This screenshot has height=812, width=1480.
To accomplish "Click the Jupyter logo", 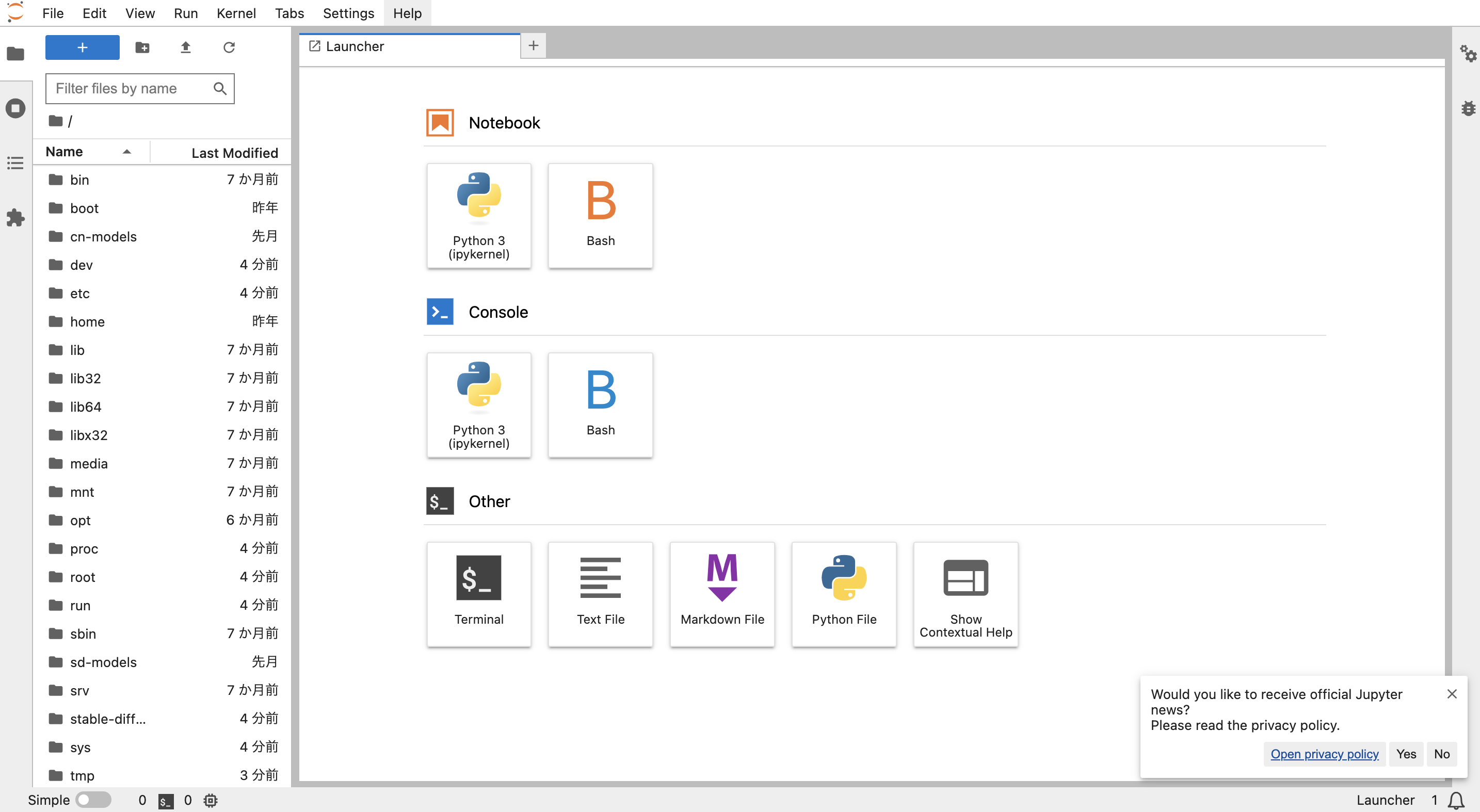I will tap(15, 11).
